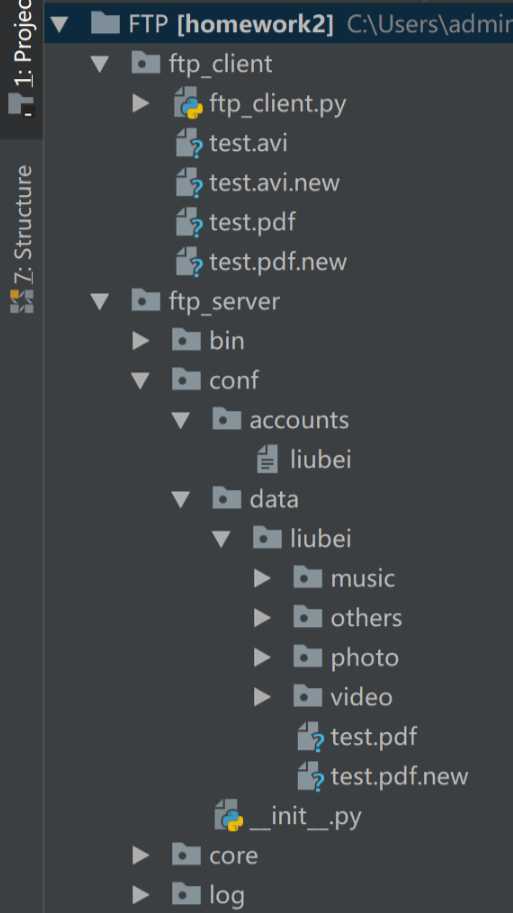Click the music folder icon
The width and height of the screenshot is (513, 913).
coord(307,578)
